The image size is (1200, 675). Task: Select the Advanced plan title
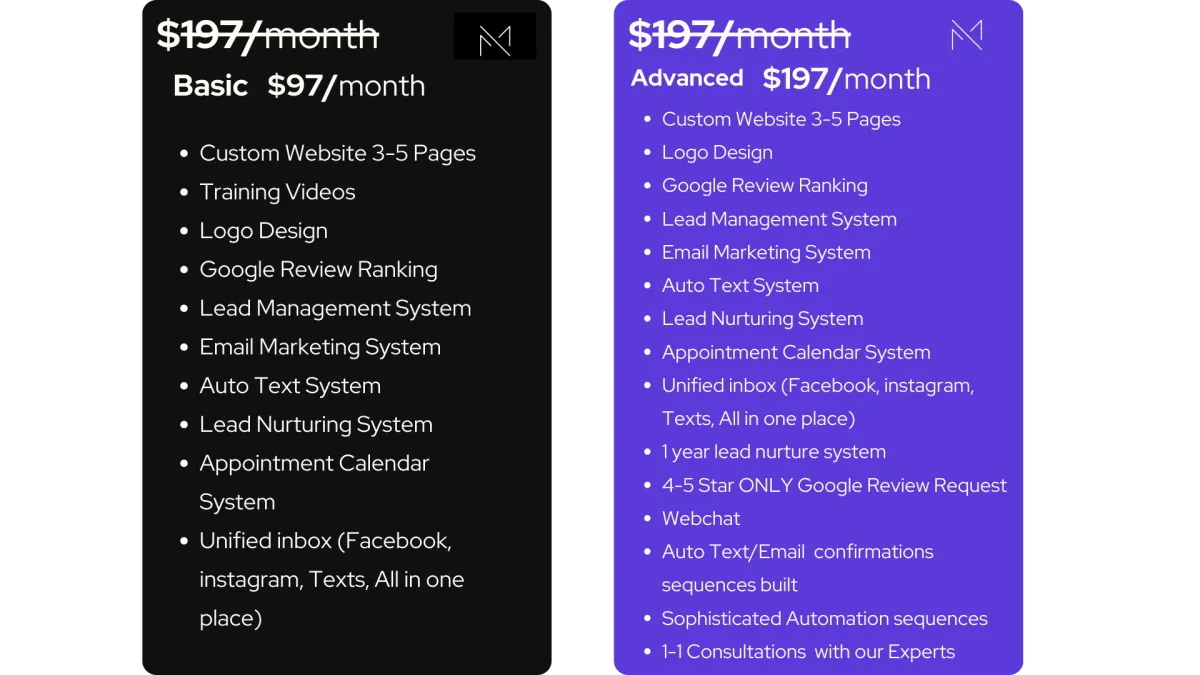687,78
